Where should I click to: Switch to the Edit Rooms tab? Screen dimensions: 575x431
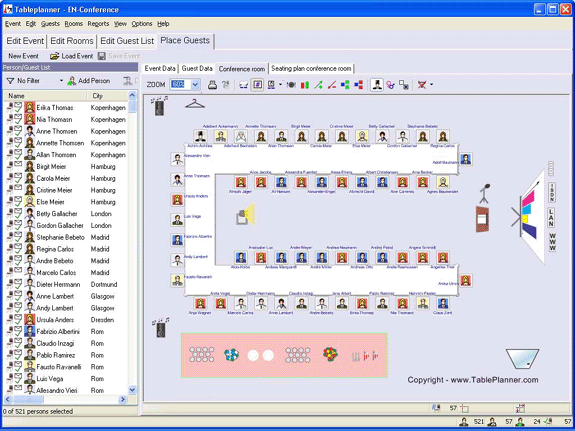pos(72,41)
